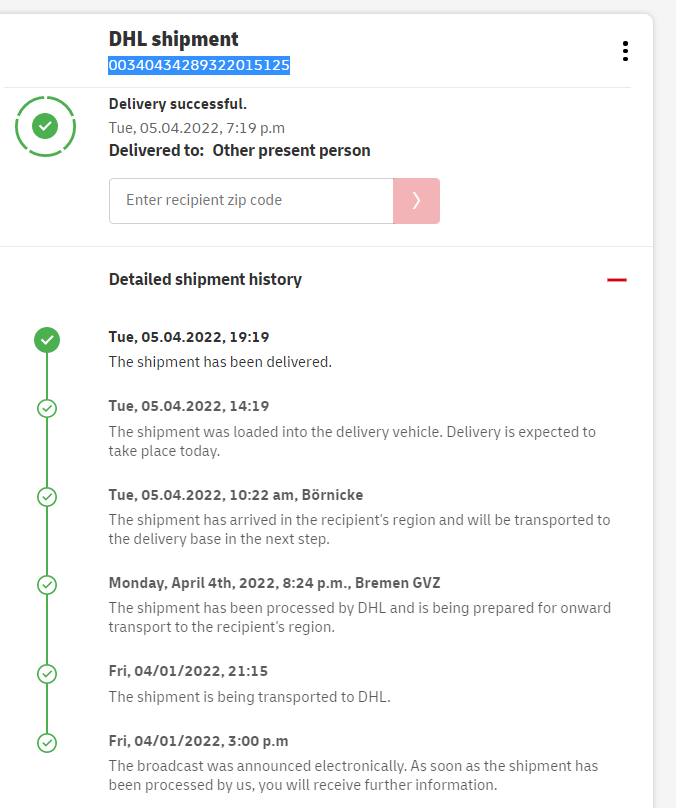This screenshot has height=808, width=676.
Task: Collapse the detailed shipment history section
Action: coord(616,280)
